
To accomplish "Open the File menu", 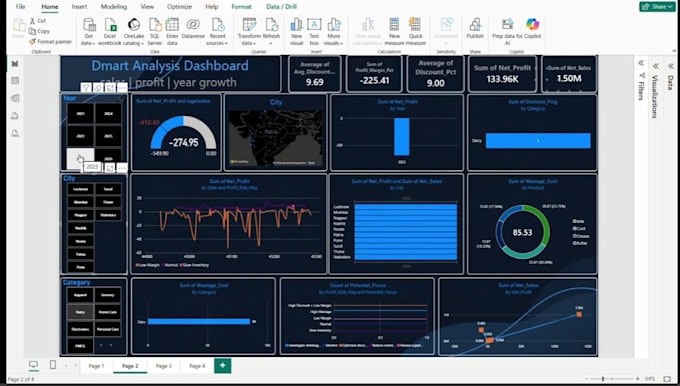I will point(20,7).
